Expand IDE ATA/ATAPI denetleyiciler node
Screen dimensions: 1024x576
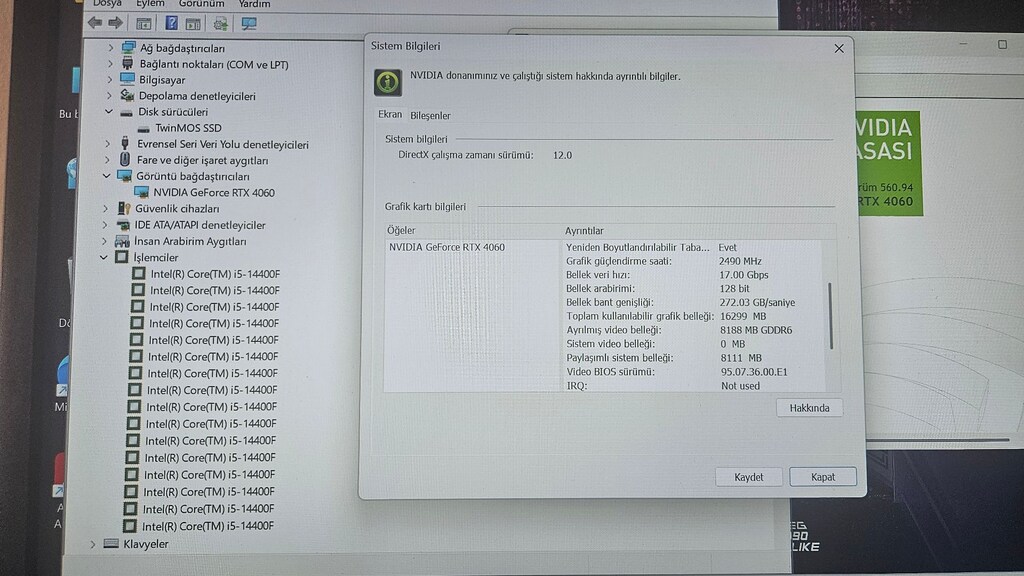105,225
